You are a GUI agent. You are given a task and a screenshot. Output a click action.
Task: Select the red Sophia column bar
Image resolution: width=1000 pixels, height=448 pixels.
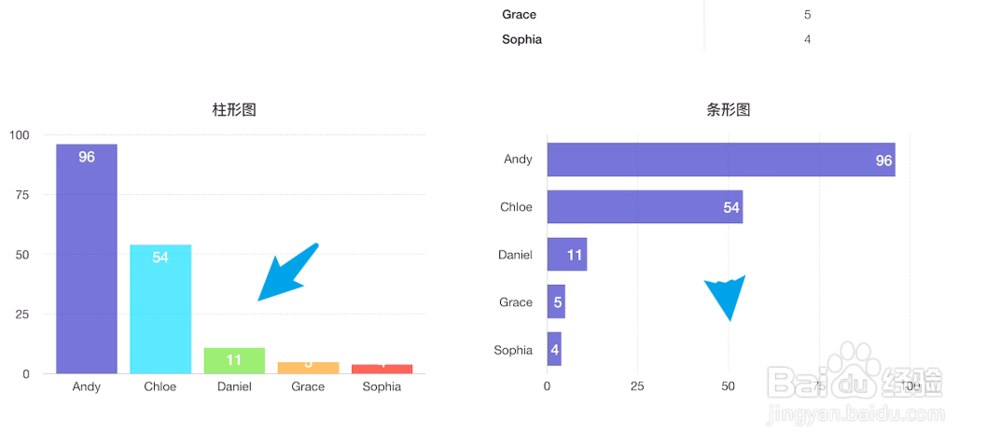click(382, 368)
